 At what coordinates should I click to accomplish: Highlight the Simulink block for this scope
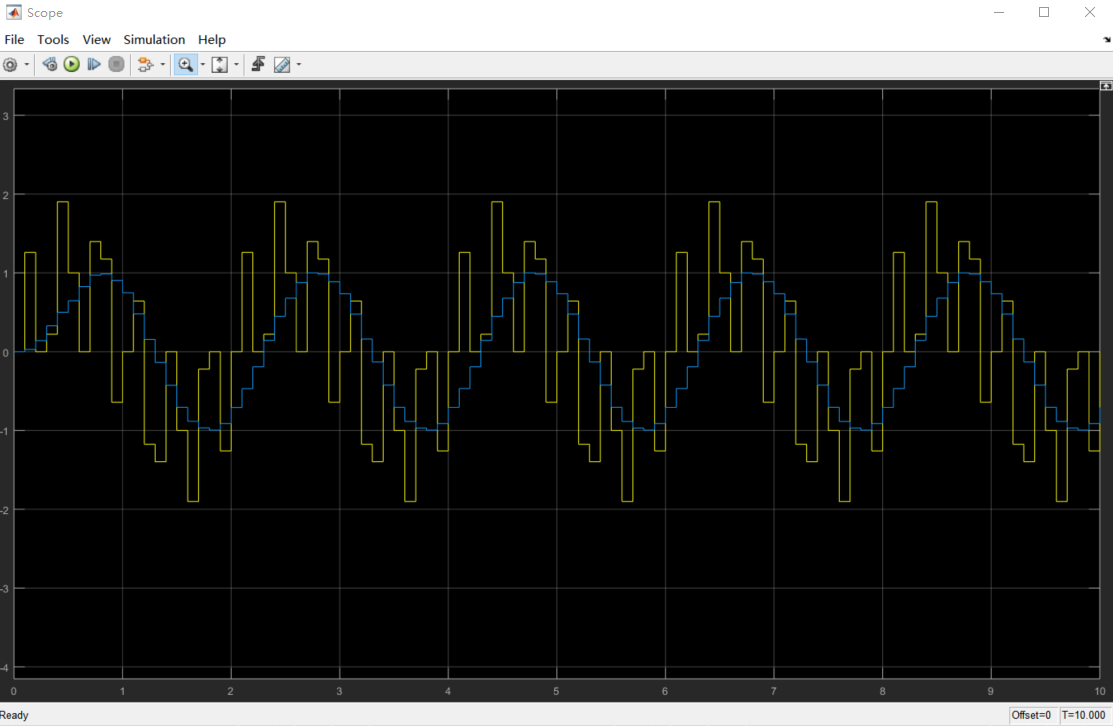tap(145, 64)
